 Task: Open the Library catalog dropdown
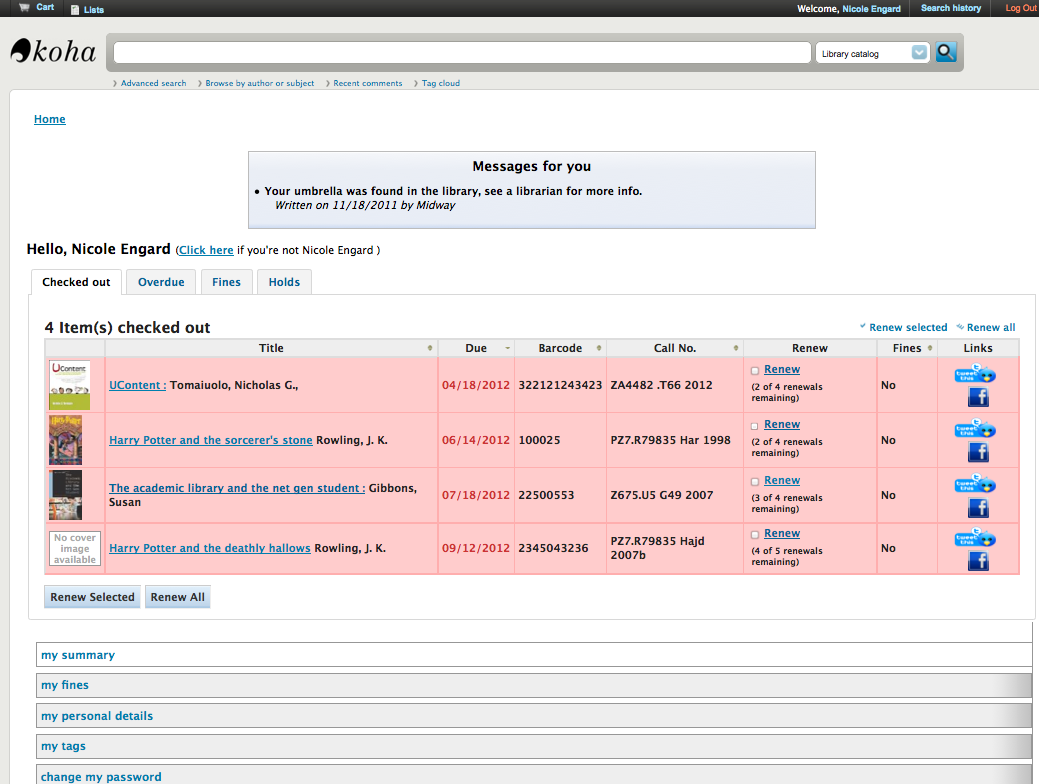[873, 53]
